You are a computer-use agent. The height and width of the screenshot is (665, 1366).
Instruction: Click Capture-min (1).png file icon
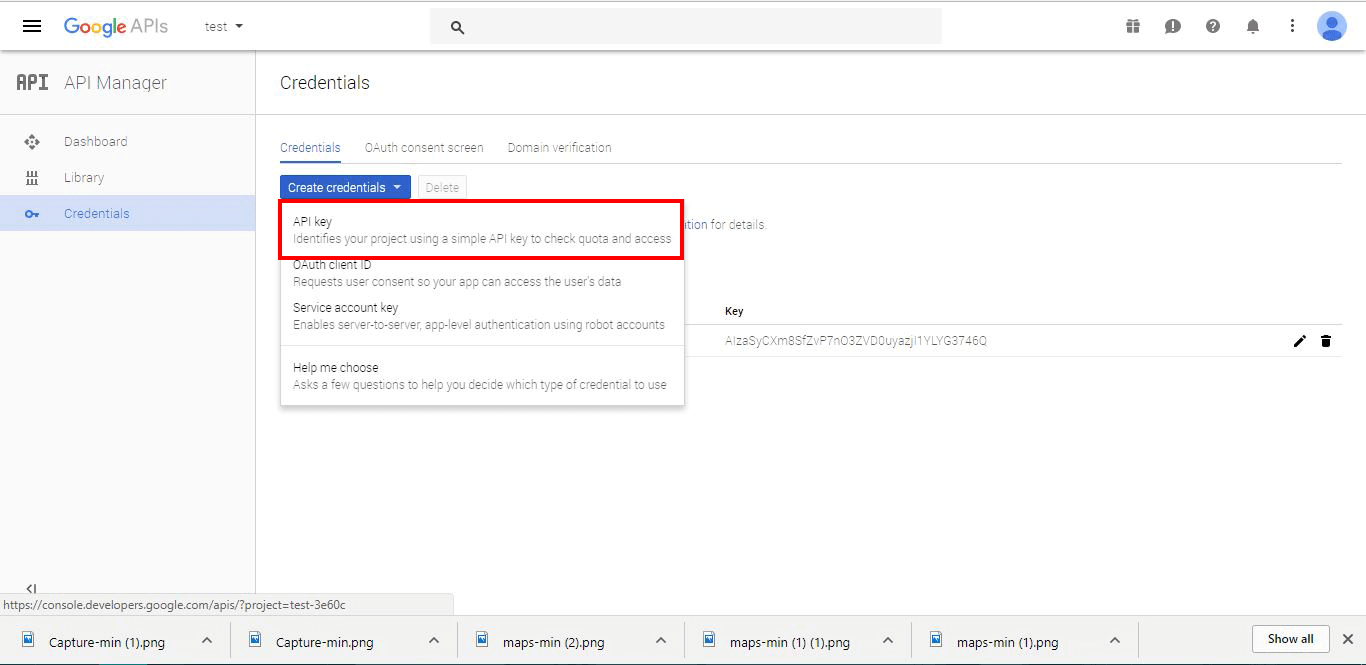coord(29,639)
